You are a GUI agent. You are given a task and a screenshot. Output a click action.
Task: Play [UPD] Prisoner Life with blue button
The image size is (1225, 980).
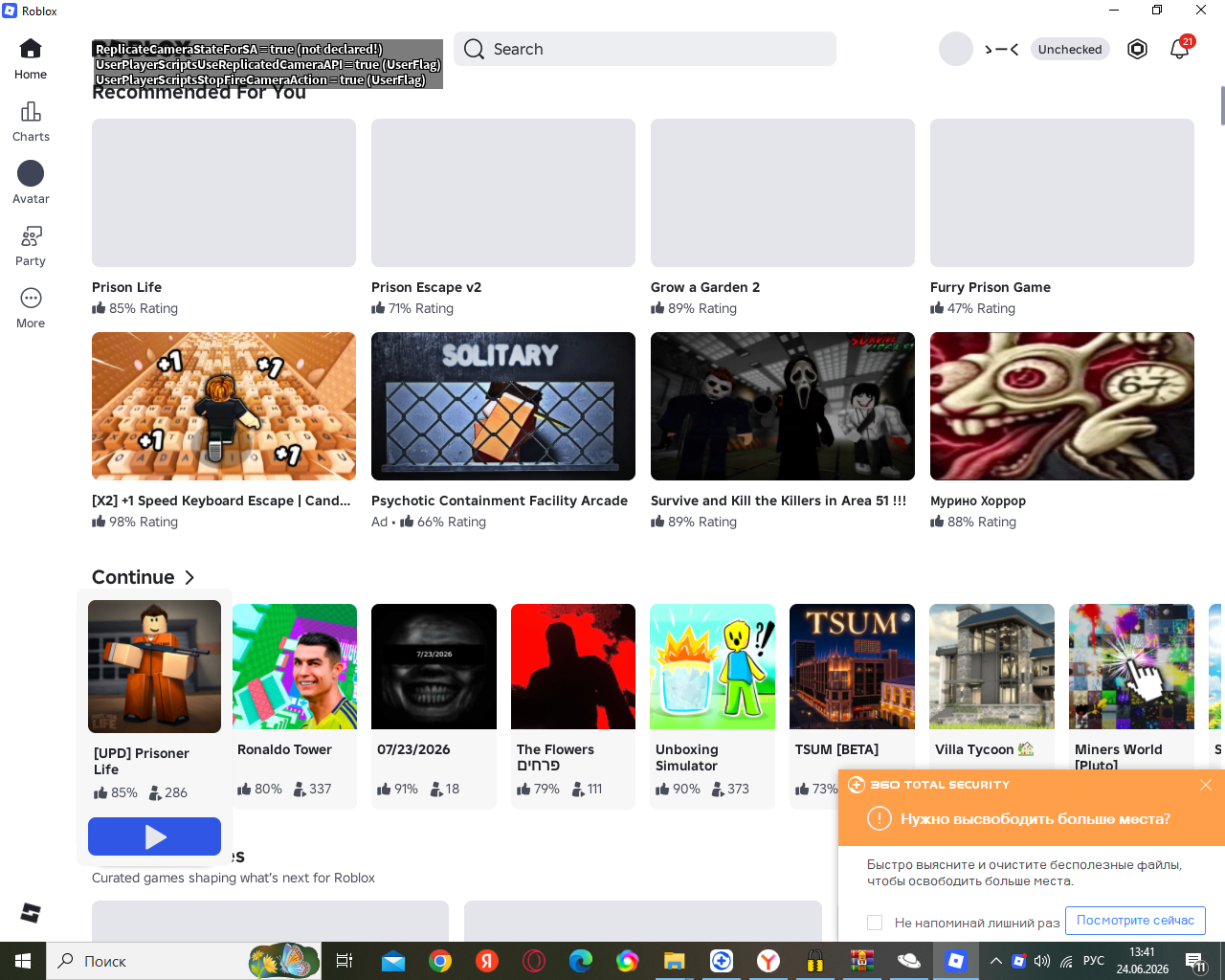click(x=154, y=836)
